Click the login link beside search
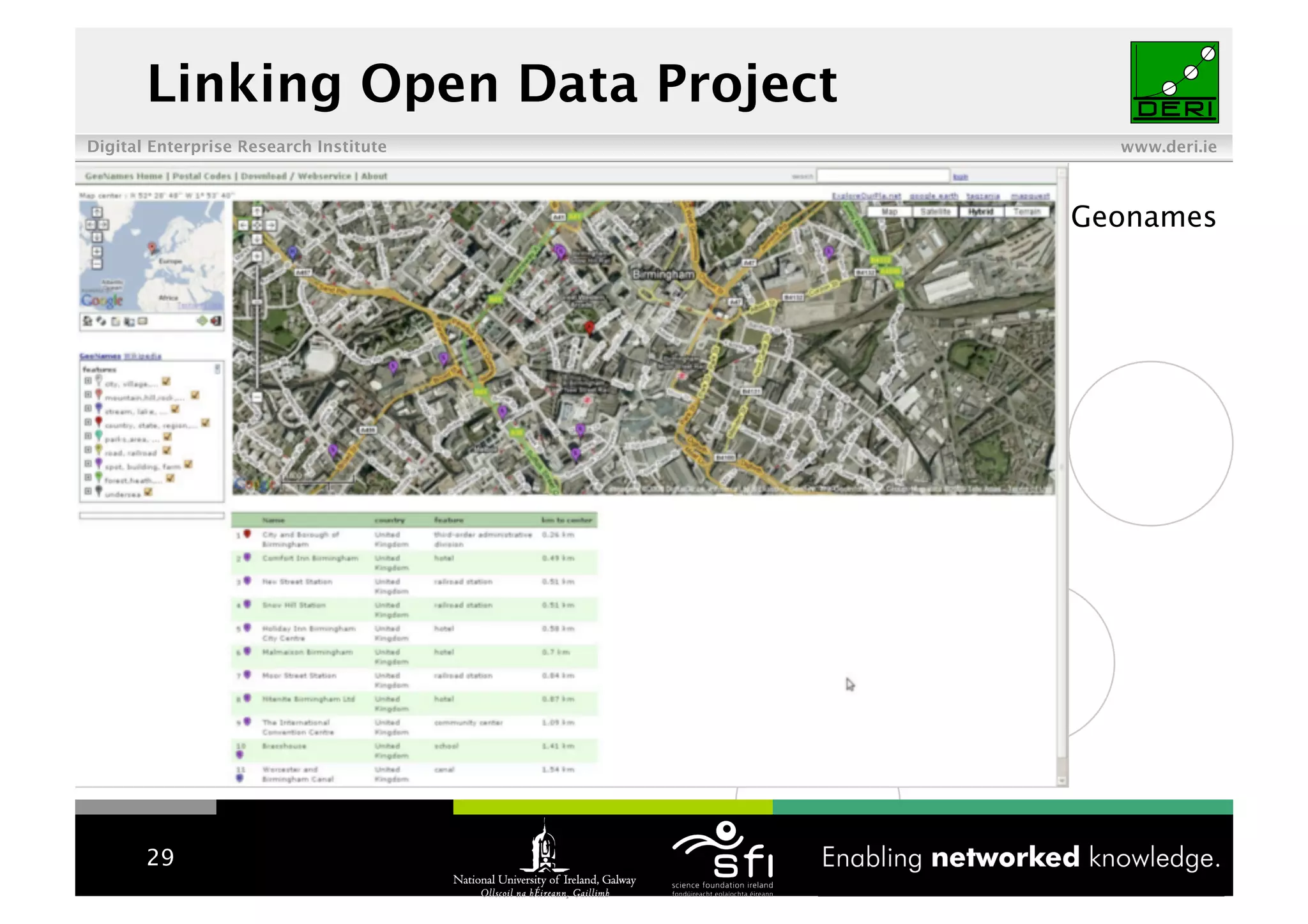 coord(961,176)
